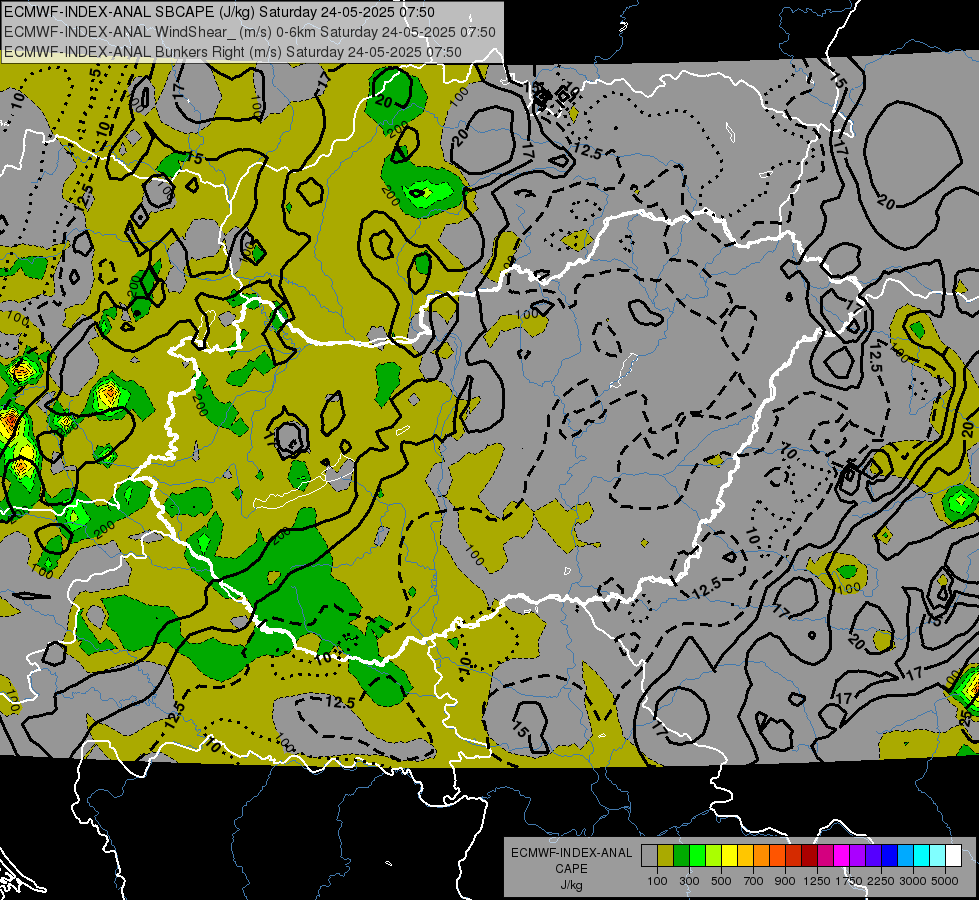Image resolution: width=979 pixels, height=900 pixels.
Task: Click the legend title ECMWF-INDEX-ANAL
Action: tap(571, 853)
